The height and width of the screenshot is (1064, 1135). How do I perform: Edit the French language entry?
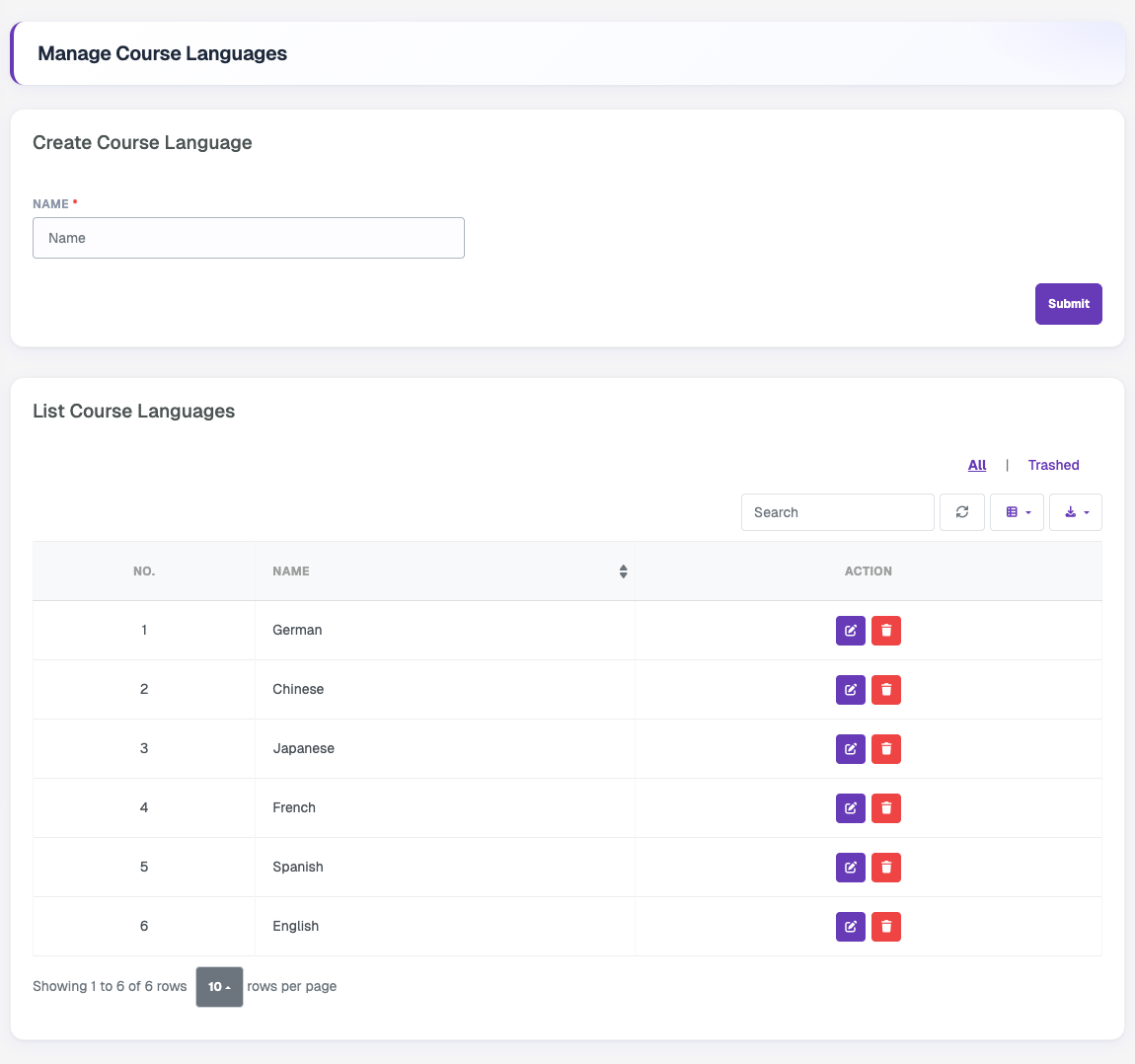click(851, 808)
